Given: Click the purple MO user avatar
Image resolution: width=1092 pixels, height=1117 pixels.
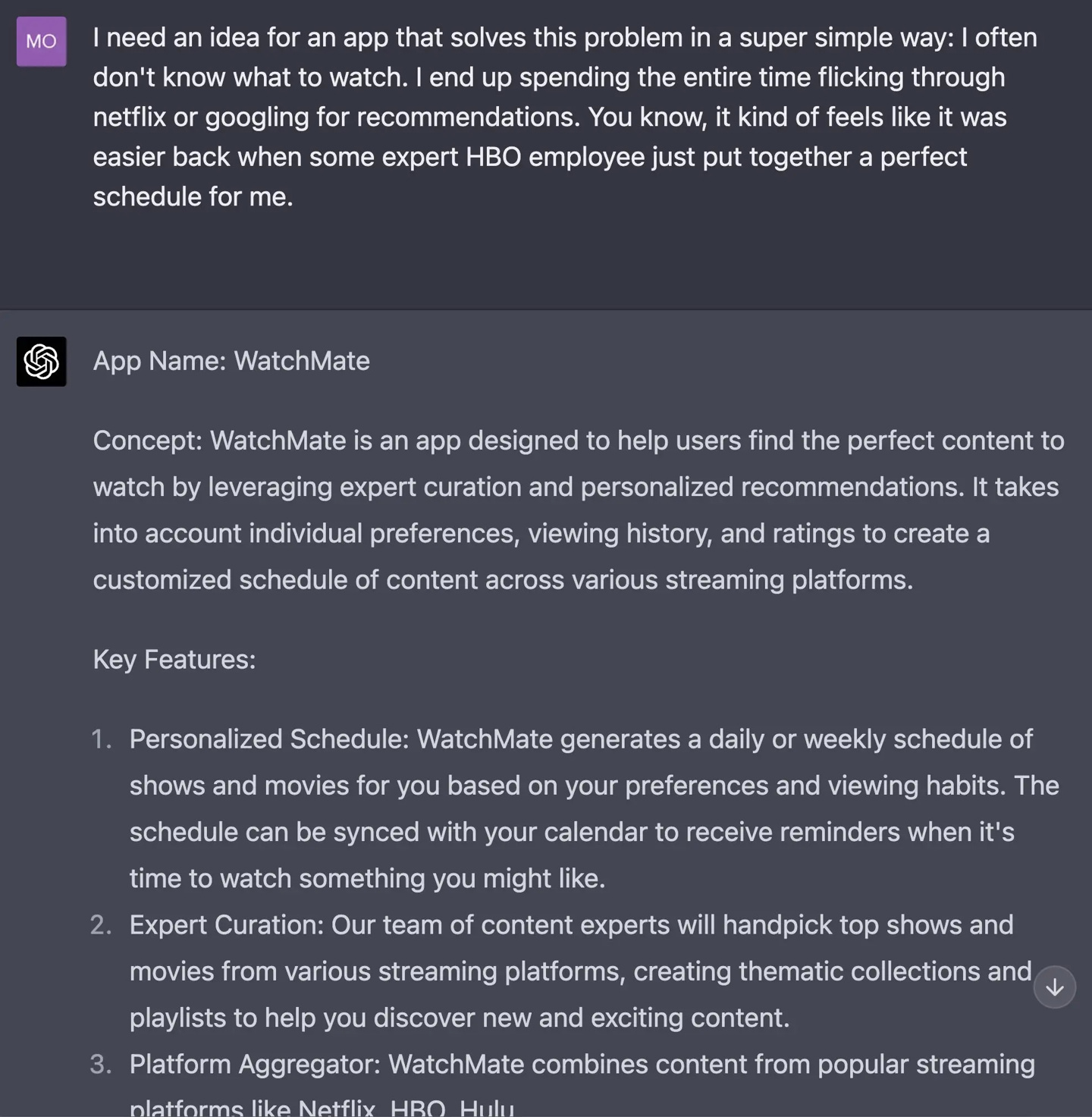Looking at the screenshot, I should click(41, 42).
